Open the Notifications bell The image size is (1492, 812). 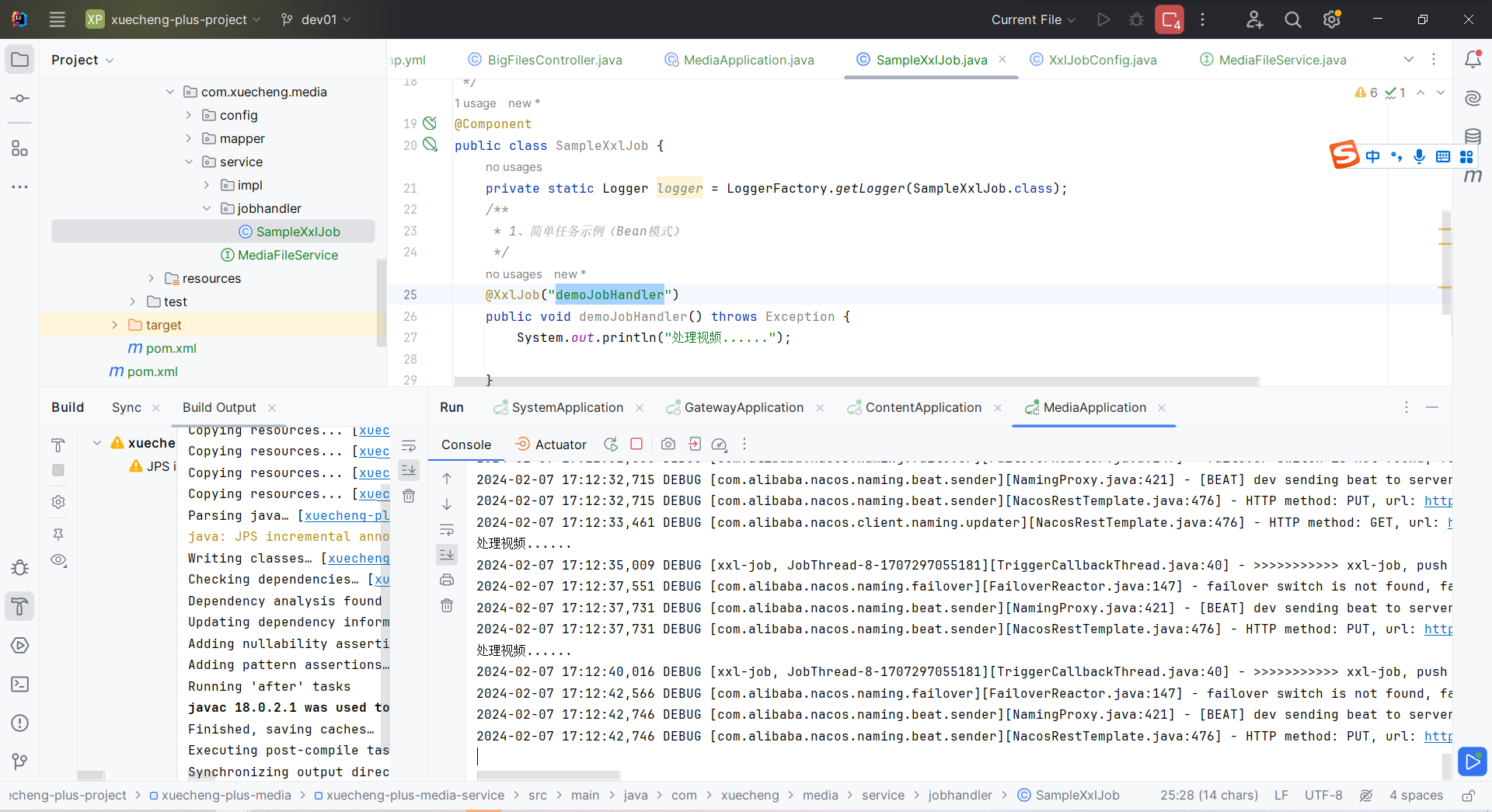pos(1473,59)
